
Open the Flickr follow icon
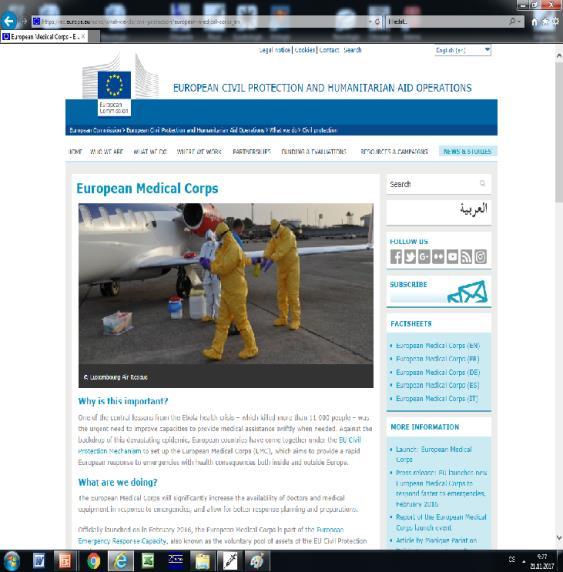click(438, 257)
